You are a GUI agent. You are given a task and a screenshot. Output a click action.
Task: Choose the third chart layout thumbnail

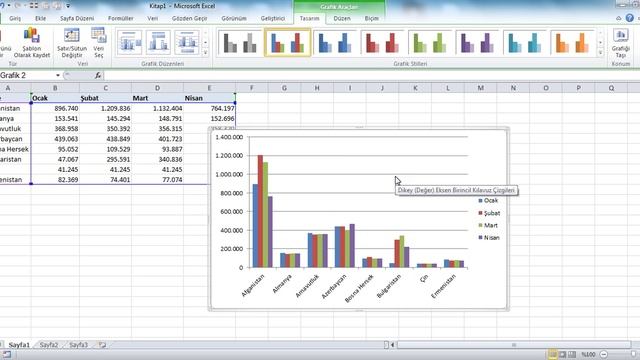[x=187, y=42]
